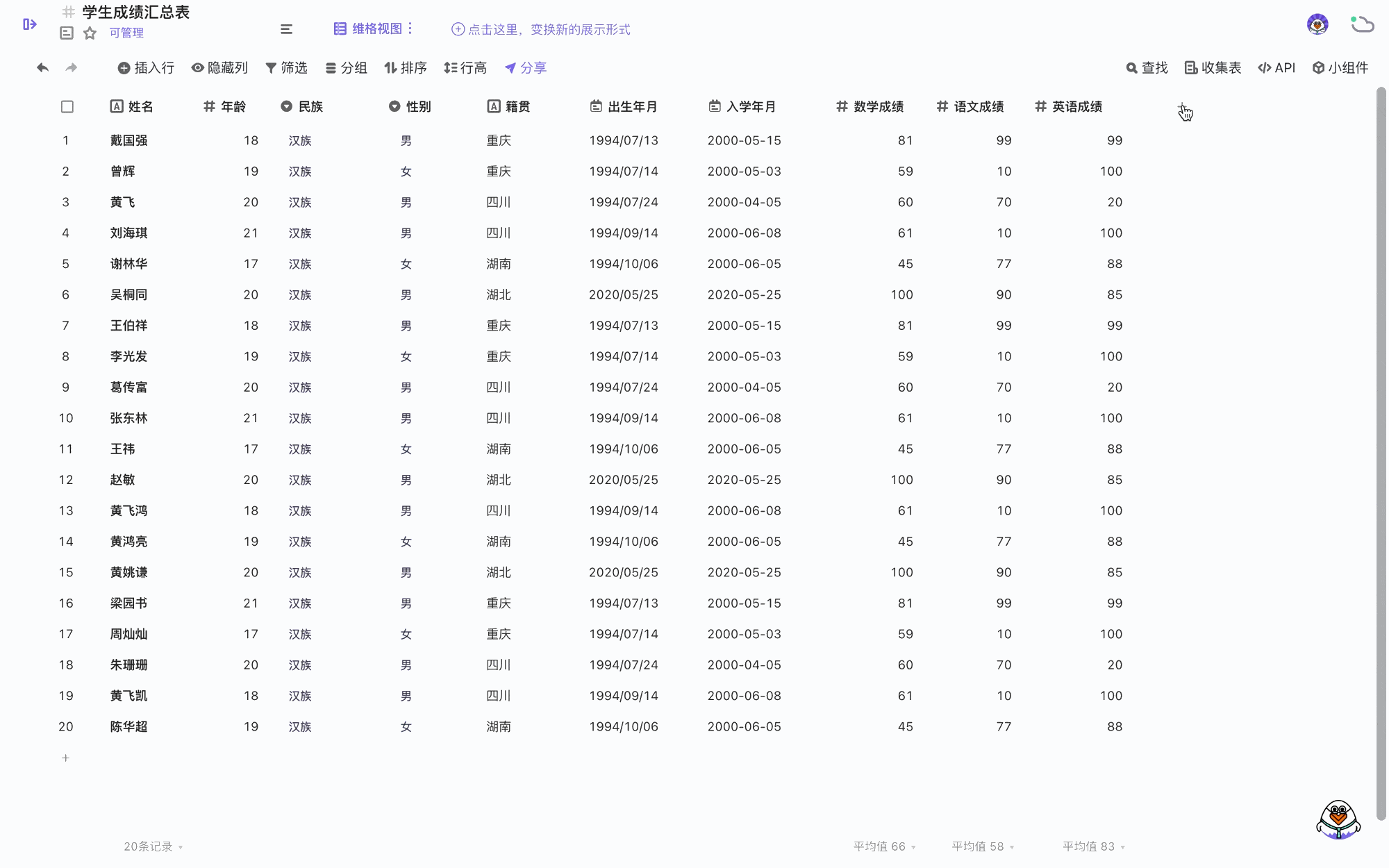Open the 分组 grouping tool
This screenshot has width=1389, height=868.
(x=346, y=67)
